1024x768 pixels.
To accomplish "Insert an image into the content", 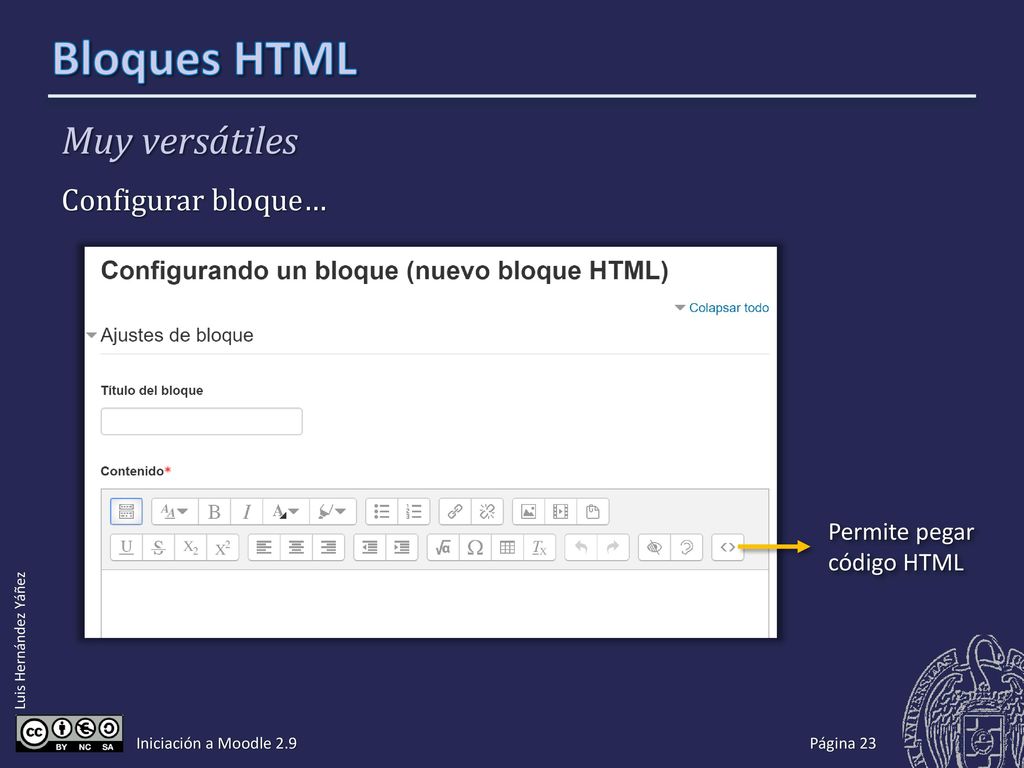I will pyautogui.click(x=528, y=511).
